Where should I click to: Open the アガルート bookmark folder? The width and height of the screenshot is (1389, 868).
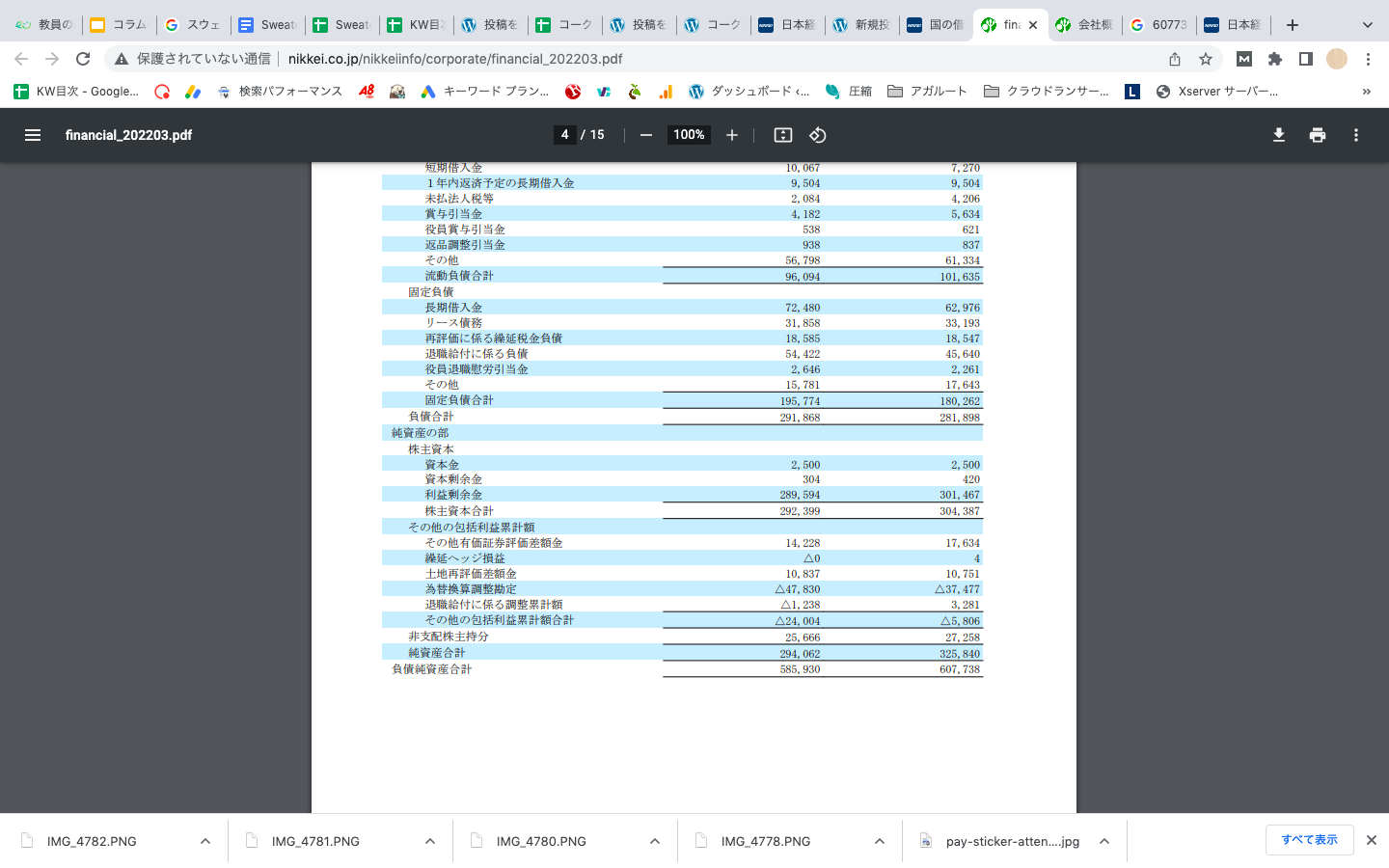click(x=927, y=92)
